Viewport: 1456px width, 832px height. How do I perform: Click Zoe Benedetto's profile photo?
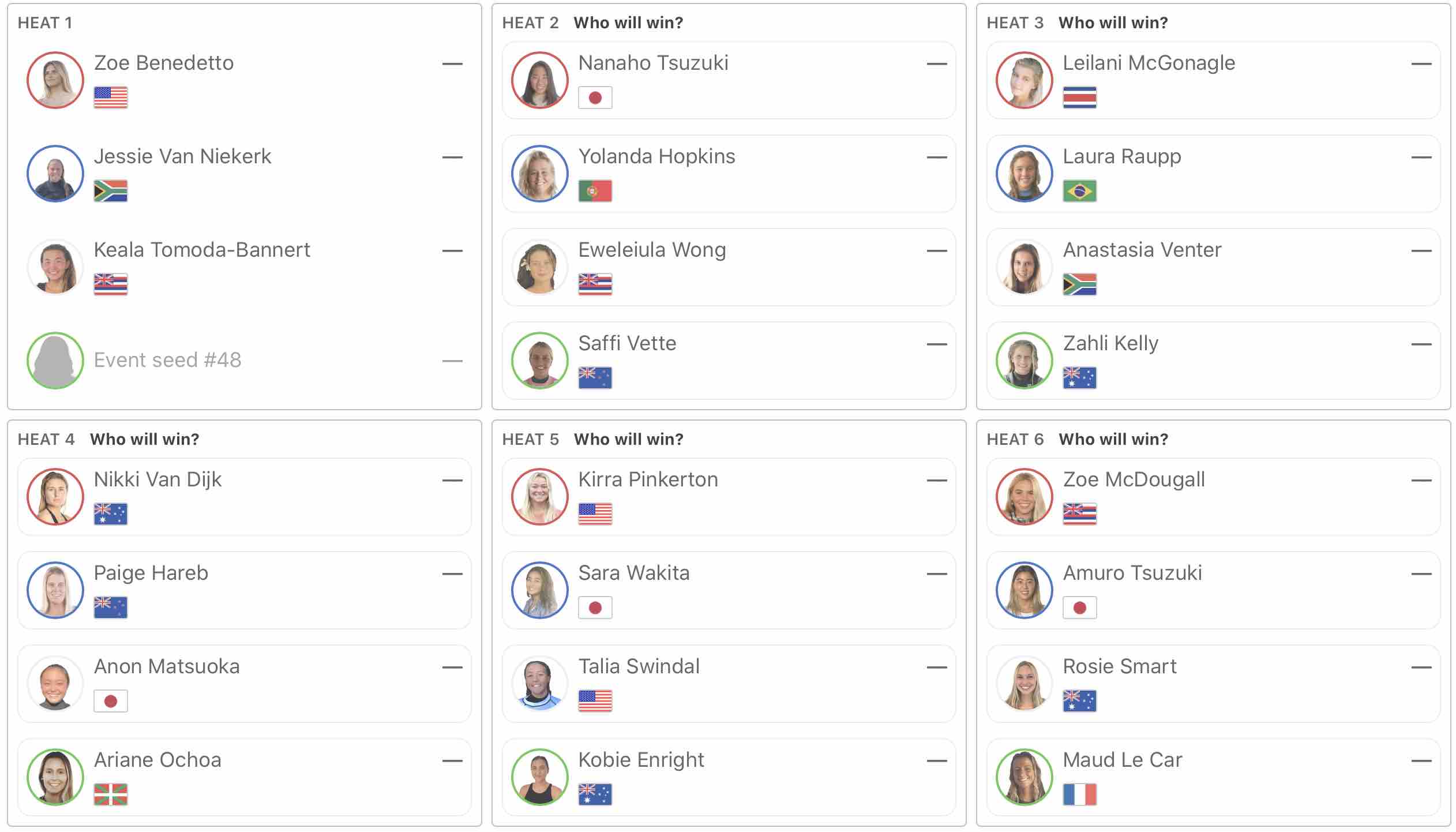pos(55,80)
